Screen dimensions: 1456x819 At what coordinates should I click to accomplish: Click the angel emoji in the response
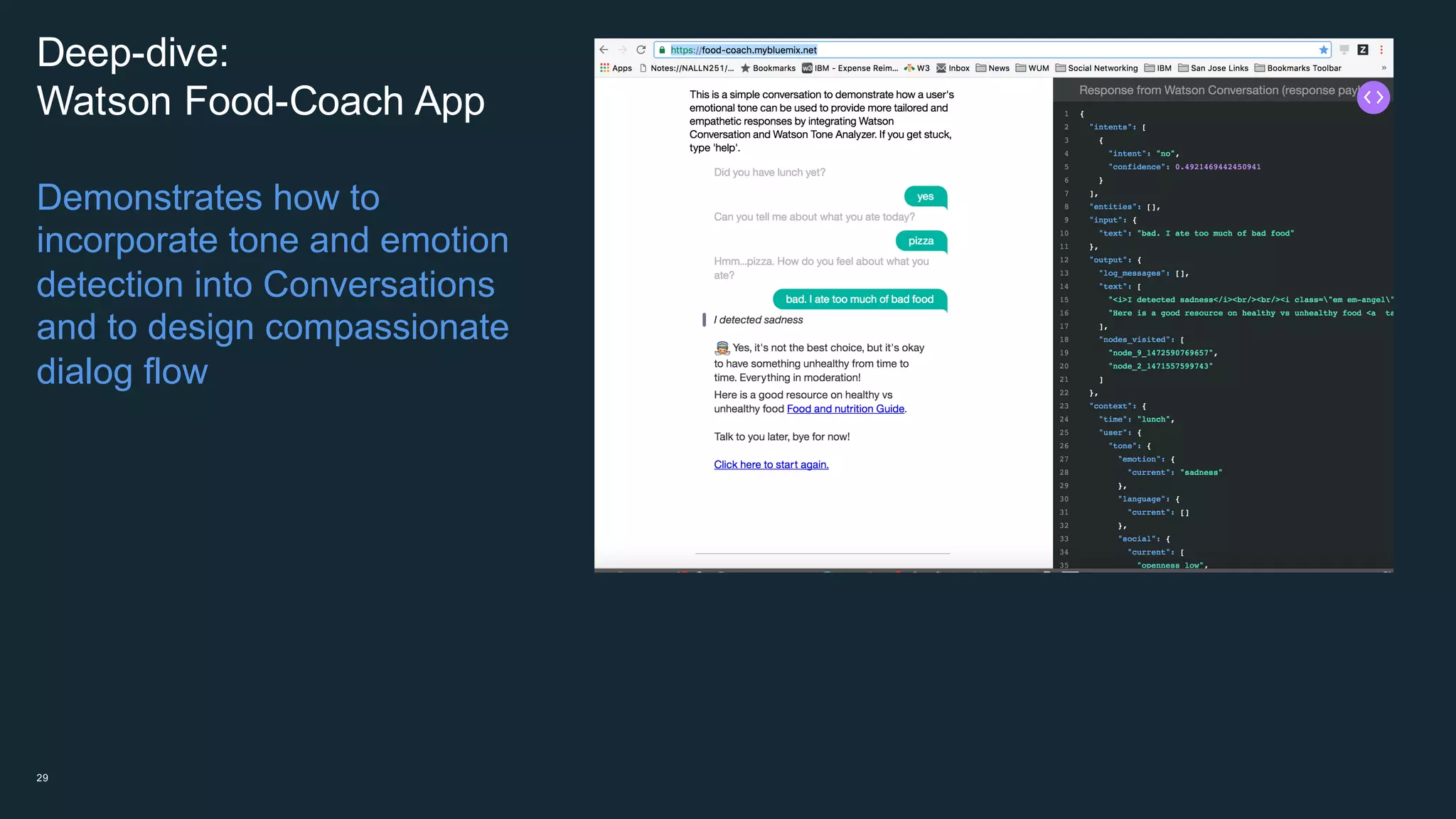click(x=722, y=348)
